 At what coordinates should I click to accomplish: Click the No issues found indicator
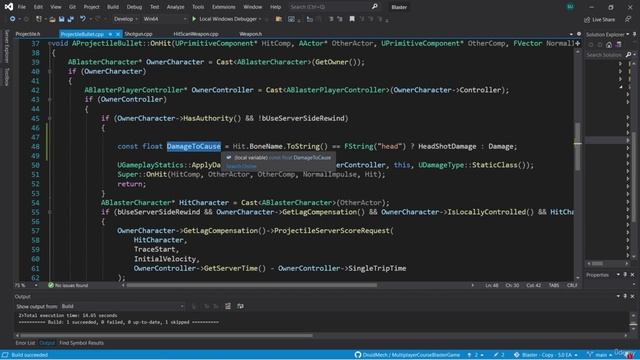coord(68,285)
